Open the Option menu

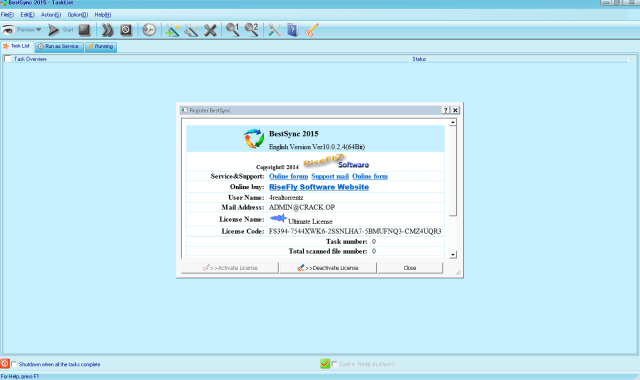pos(78,15)
